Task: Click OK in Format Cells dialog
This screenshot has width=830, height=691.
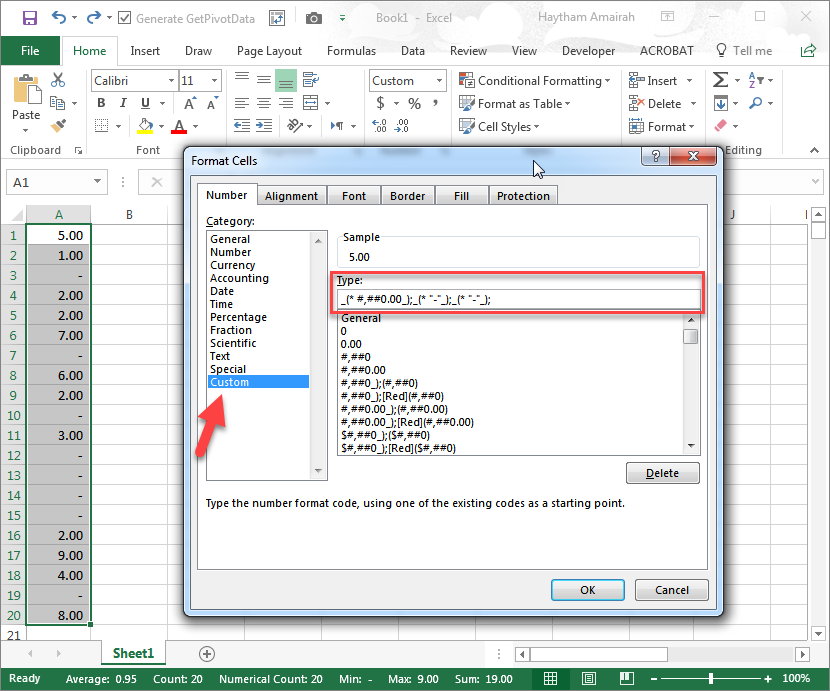Action: coord(588,590)
